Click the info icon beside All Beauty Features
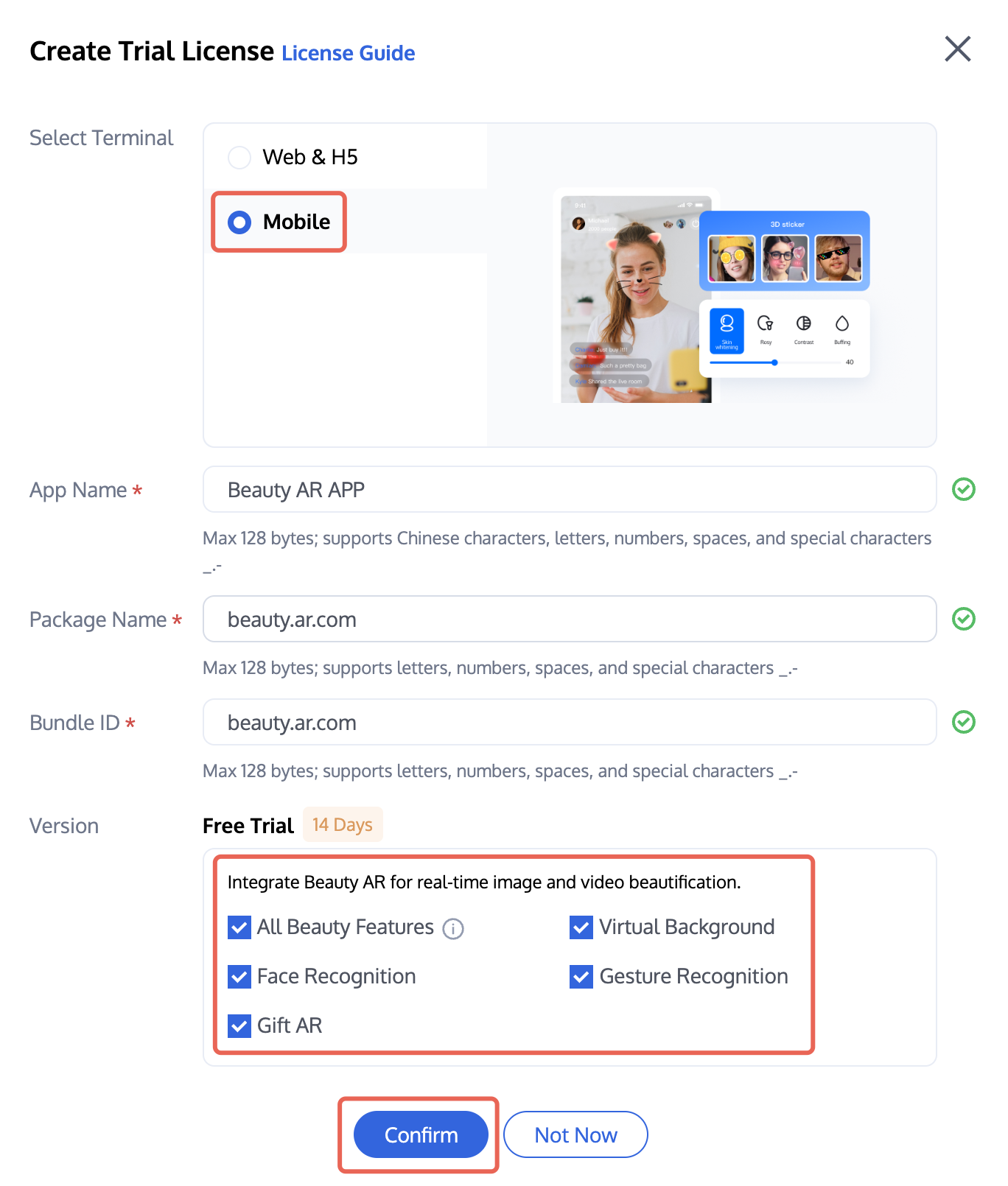The height and width of the screenshot is (1186, 1008). pyautogui.click(x=452, y=929)
